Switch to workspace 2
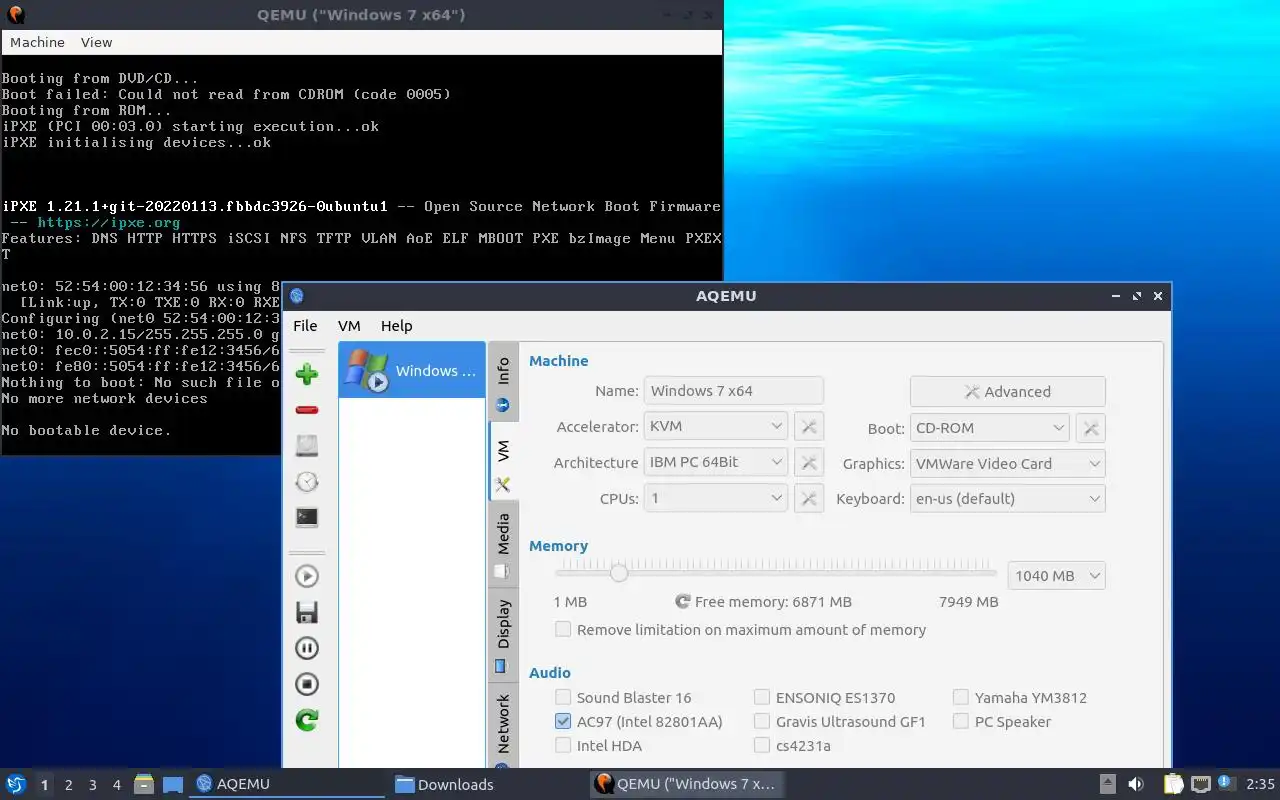Viewport: 1280px width, 800px height. click(x=69, y=785)
